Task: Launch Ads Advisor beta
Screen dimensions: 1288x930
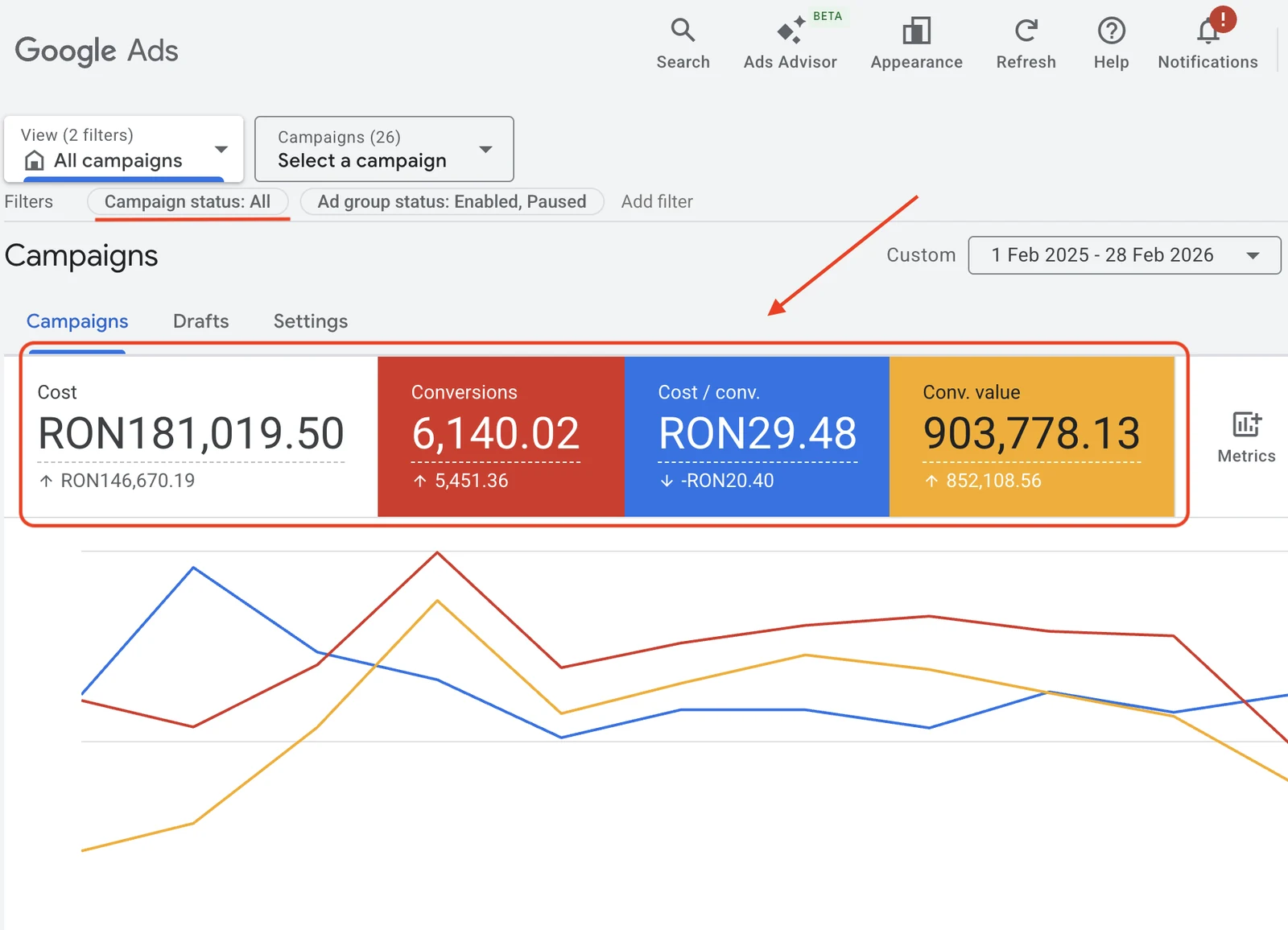Action: pyautogui.click(x=790, y=44)
